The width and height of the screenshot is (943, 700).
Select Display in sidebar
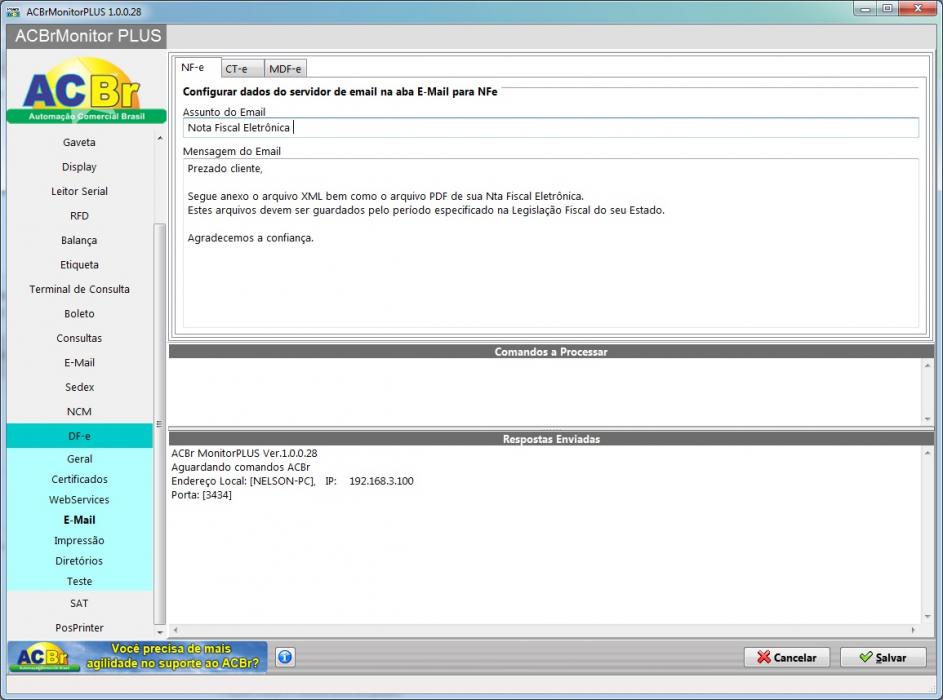coord(79,167)
